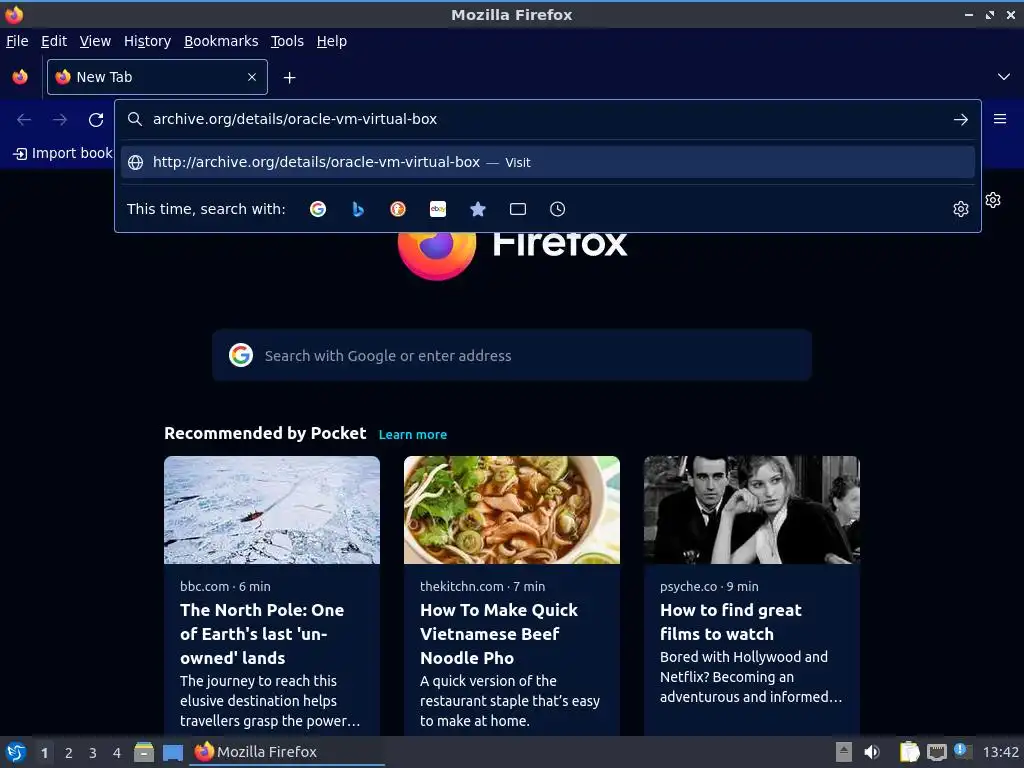Search history using the clock icon

(x=558, y=209)
